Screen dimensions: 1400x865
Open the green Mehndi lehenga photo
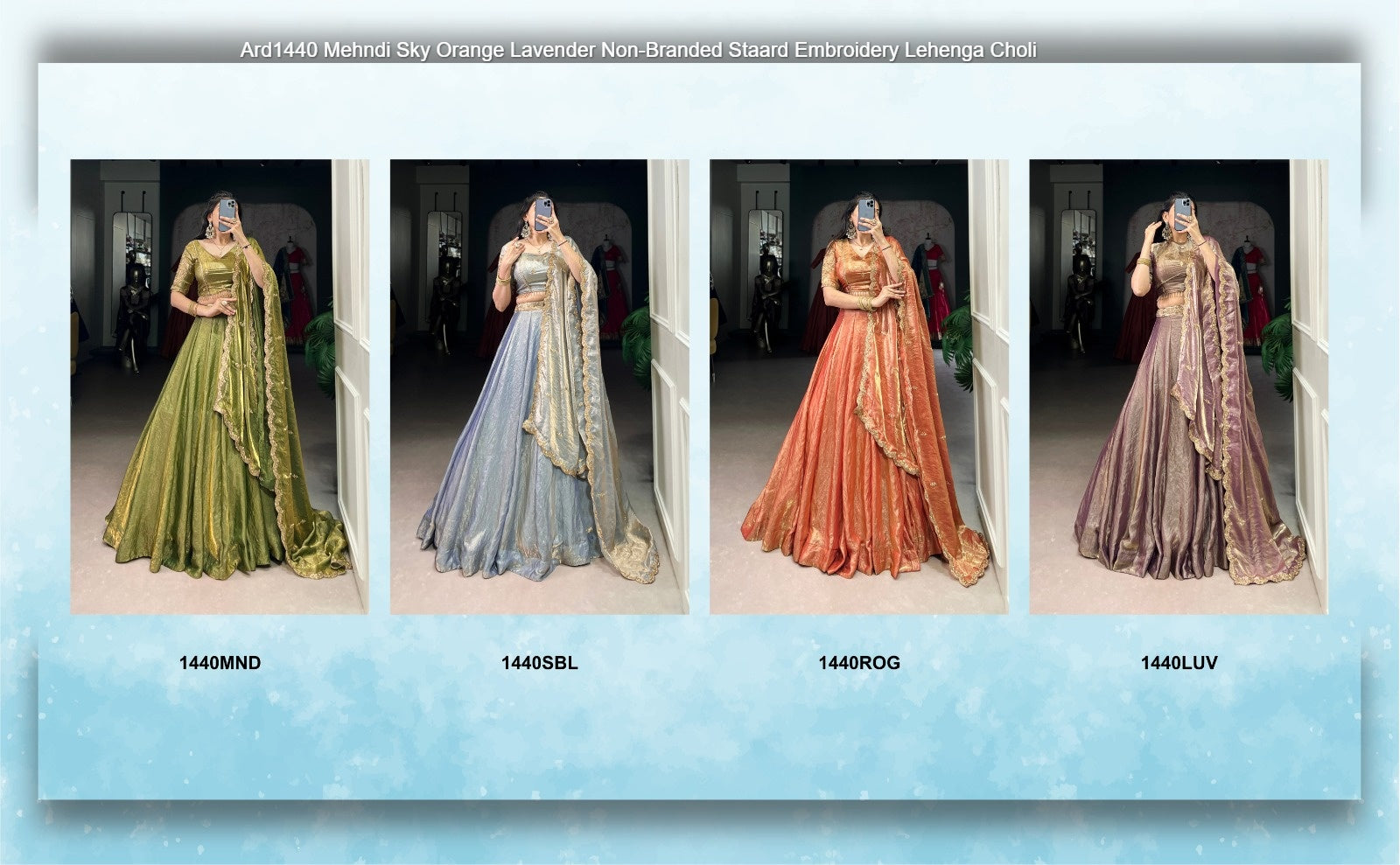pos(219,386)
